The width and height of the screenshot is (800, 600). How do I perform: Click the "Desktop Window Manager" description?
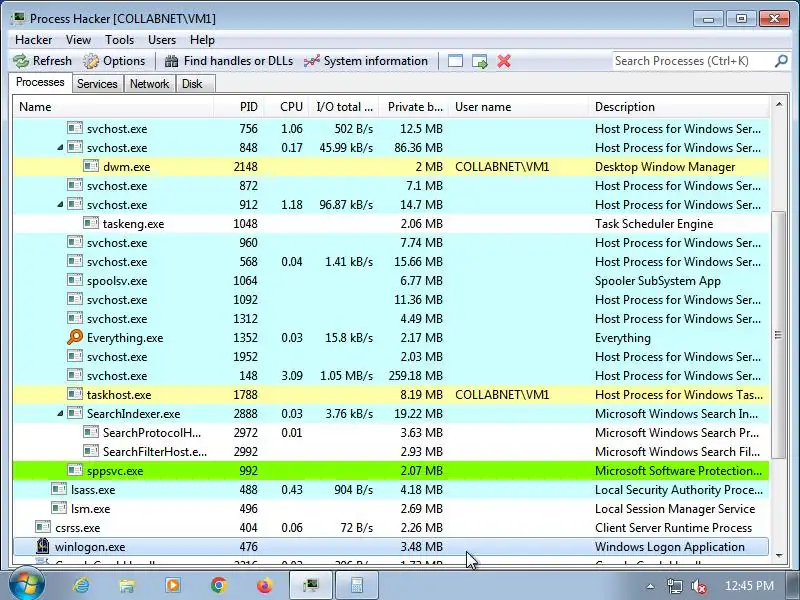coord(665,167)
